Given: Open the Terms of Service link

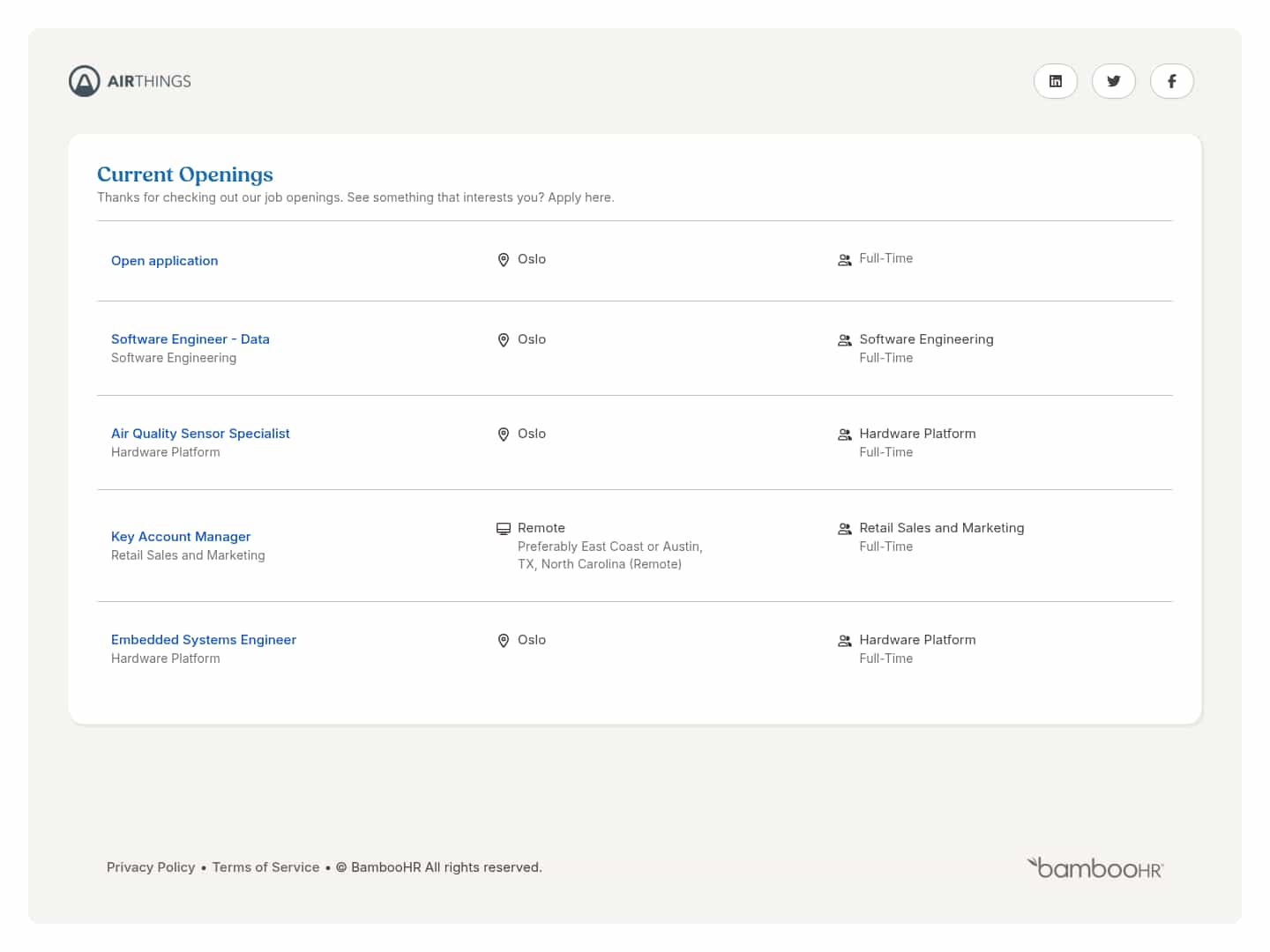Looking at the screenshot, I should click(266, 867).
